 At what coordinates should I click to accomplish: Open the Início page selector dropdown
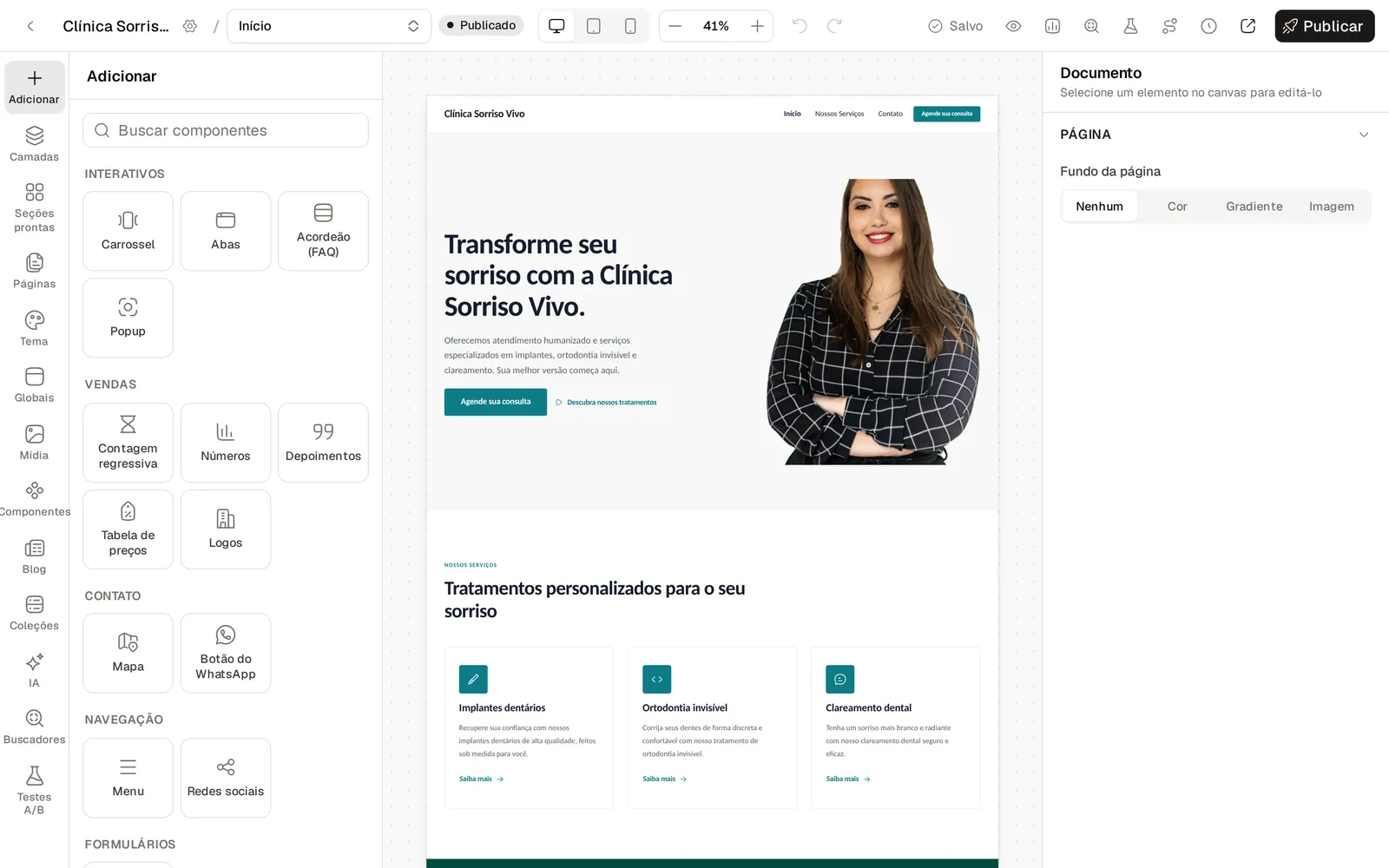329,26
